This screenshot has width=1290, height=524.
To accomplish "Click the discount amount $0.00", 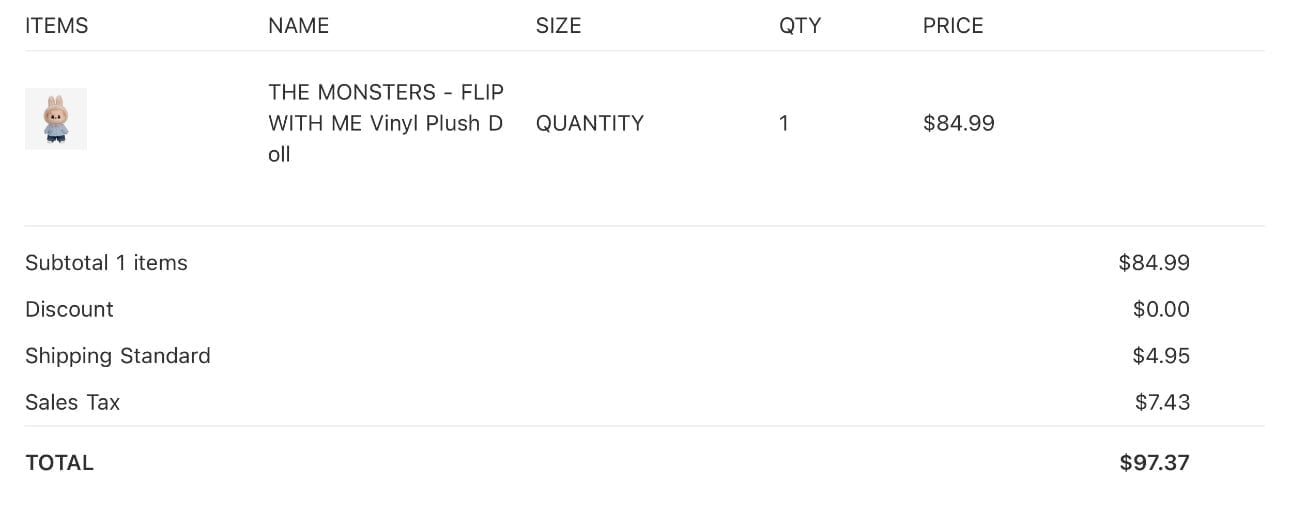I will (x=1161, y=309).
